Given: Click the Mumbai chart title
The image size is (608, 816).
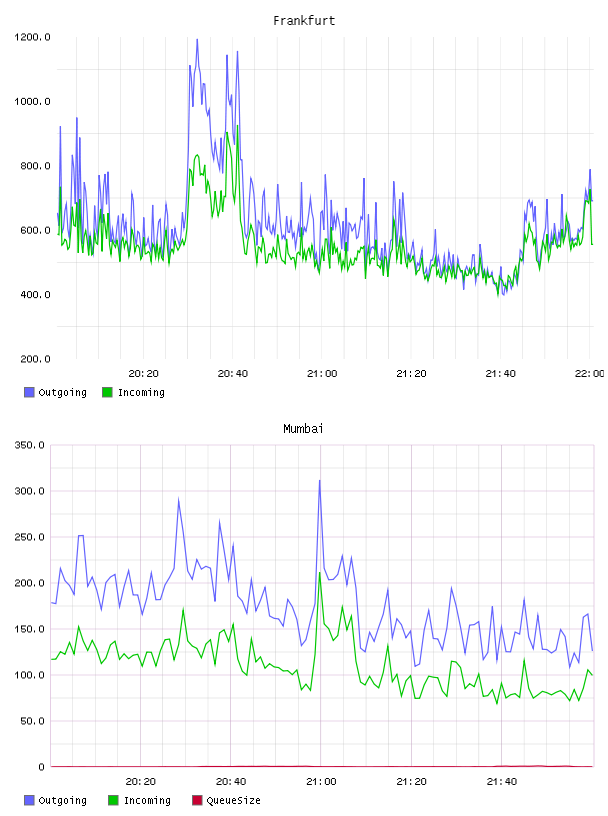Looking at the screenshot, I should [x=303, y=429].
